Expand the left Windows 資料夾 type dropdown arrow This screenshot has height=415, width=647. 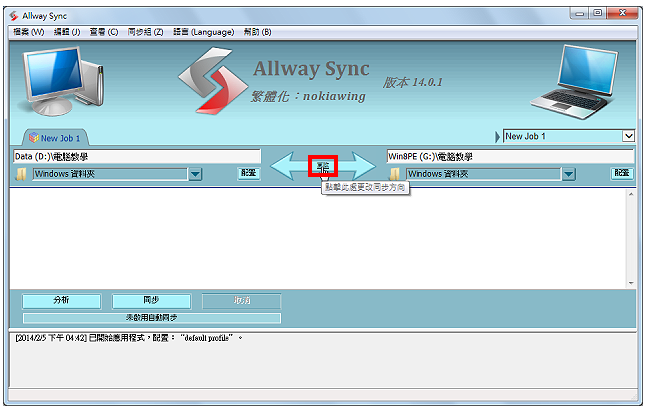(195, 174)
